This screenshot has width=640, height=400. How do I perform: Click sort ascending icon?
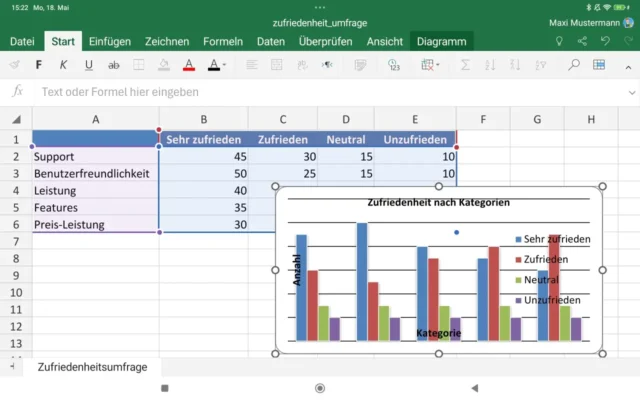pos(490,65)
